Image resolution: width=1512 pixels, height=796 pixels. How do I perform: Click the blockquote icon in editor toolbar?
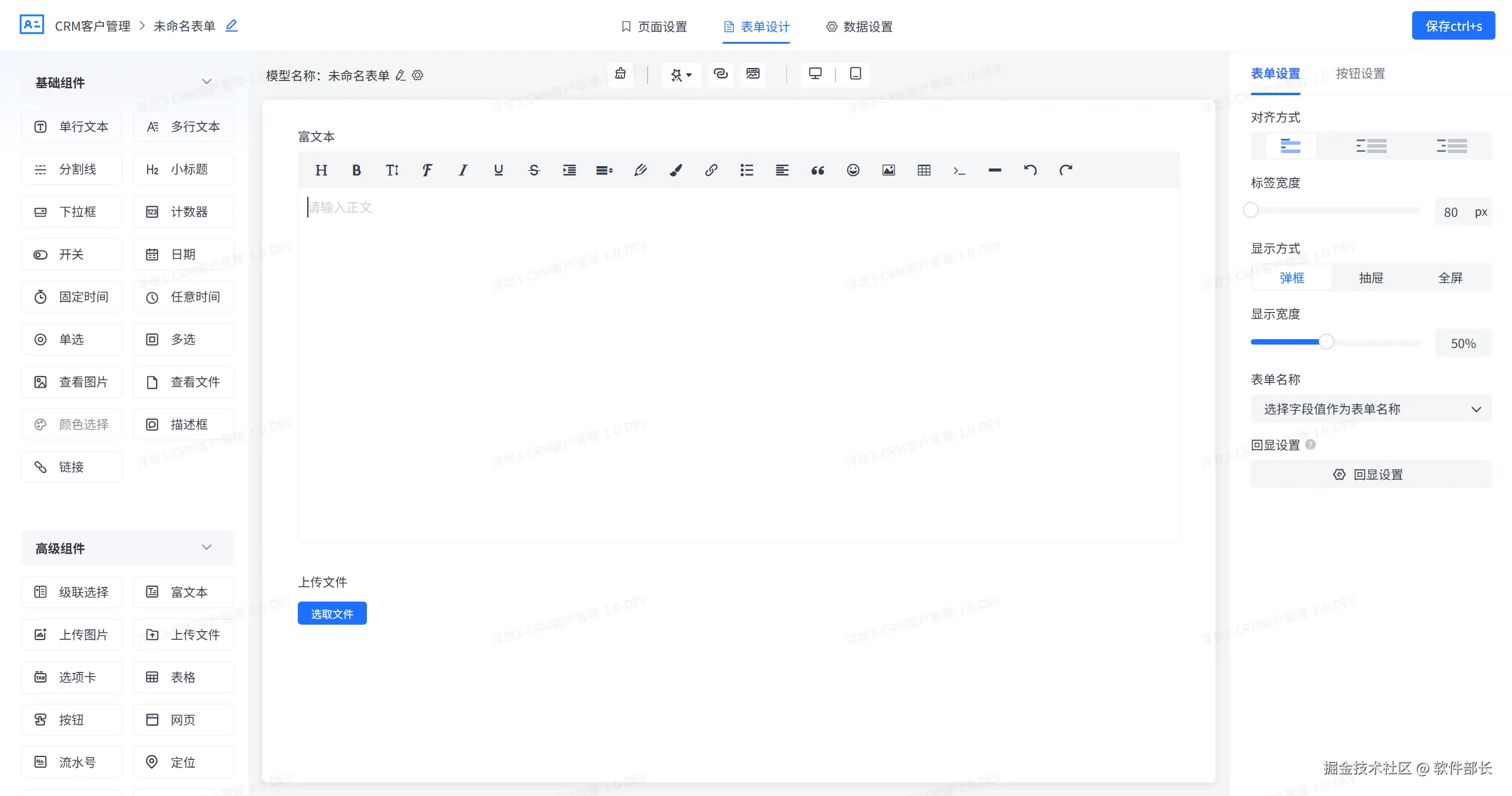817,170
